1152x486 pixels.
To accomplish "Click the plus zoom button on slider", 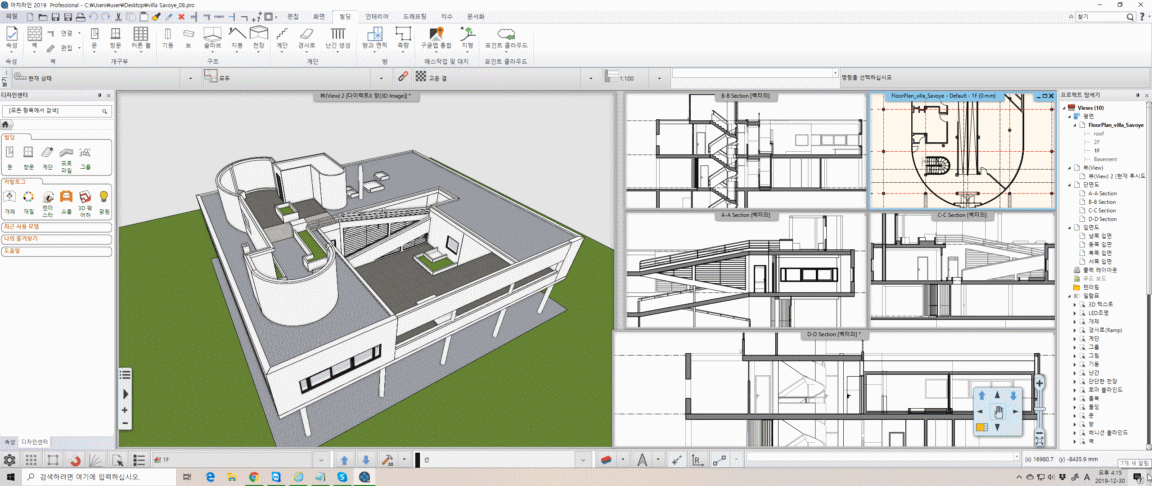I will (1040, 382).
